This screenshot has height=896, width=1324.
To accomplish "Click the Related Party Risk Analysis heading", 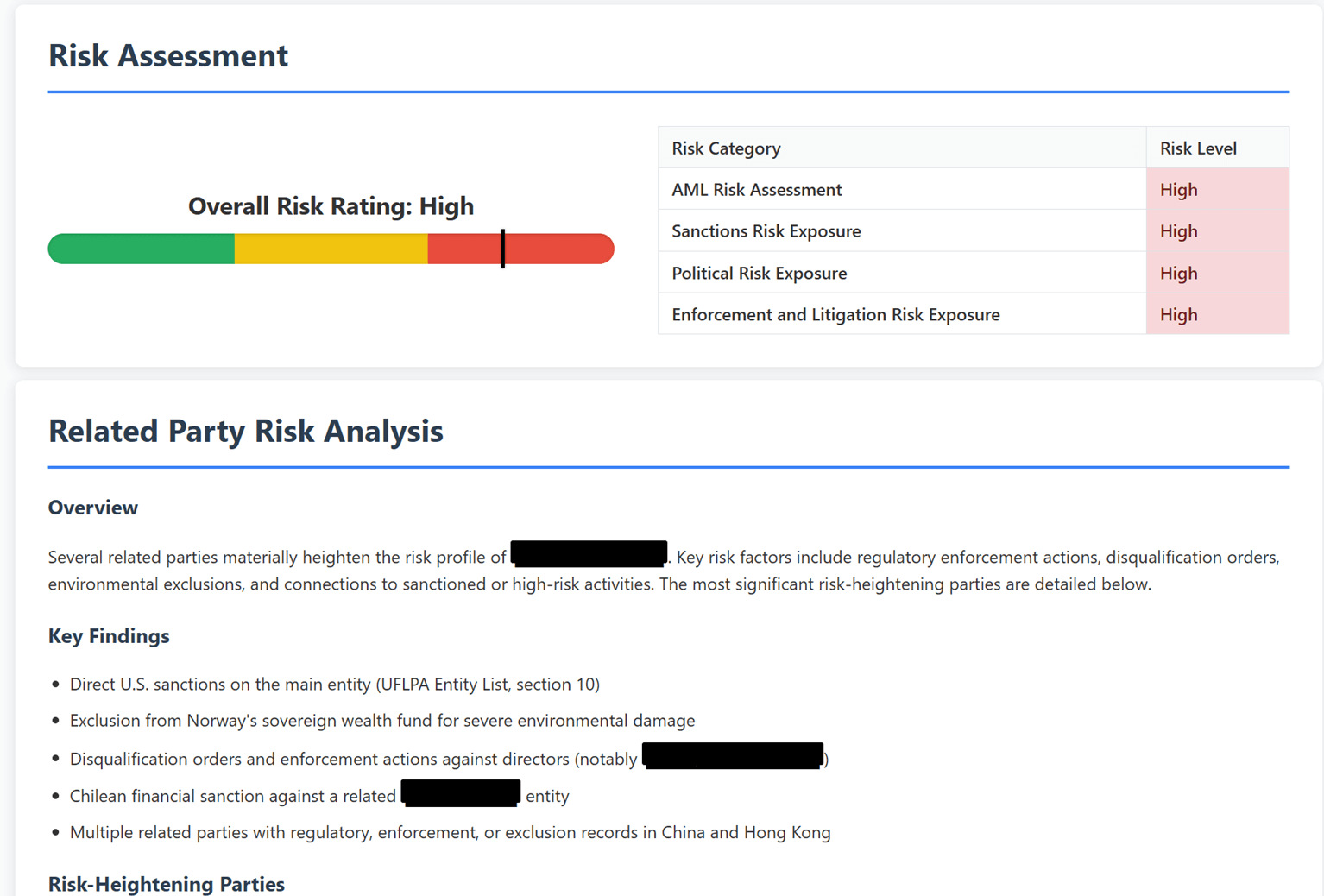I will click(x=245, y=431).
